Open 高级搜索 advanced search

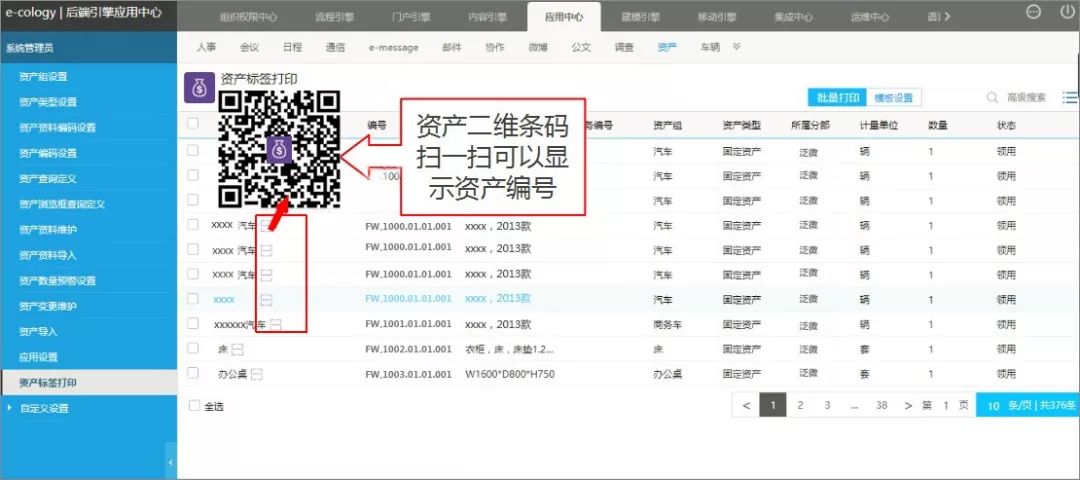pos(1026,98)
